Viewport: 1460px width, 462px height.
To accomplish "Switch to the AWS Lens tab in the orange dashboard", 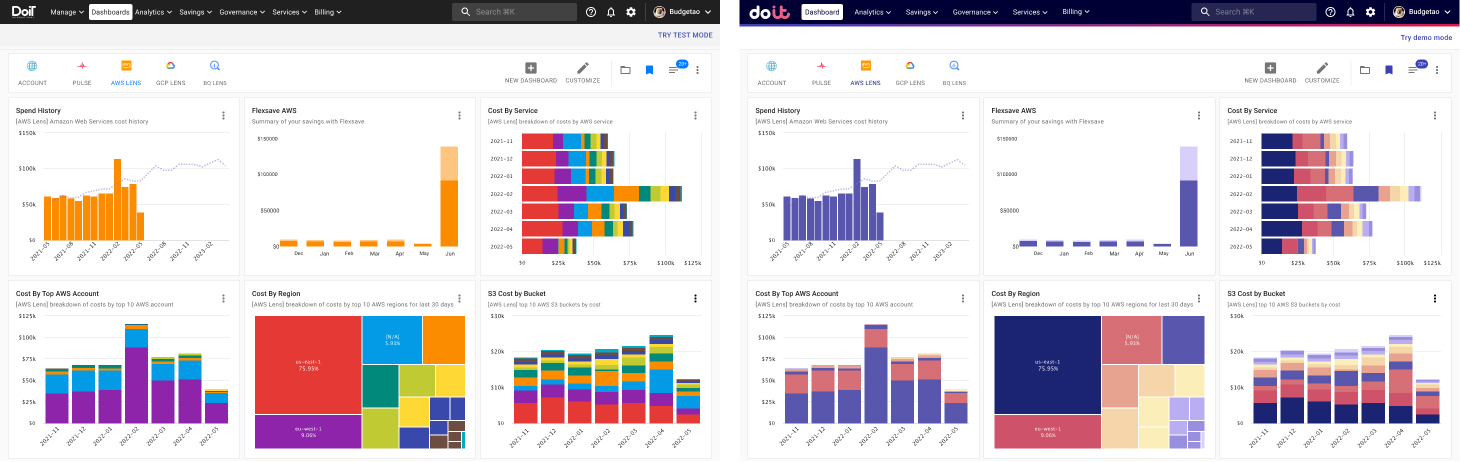I will pyautogui.click(x=126, y=72).
